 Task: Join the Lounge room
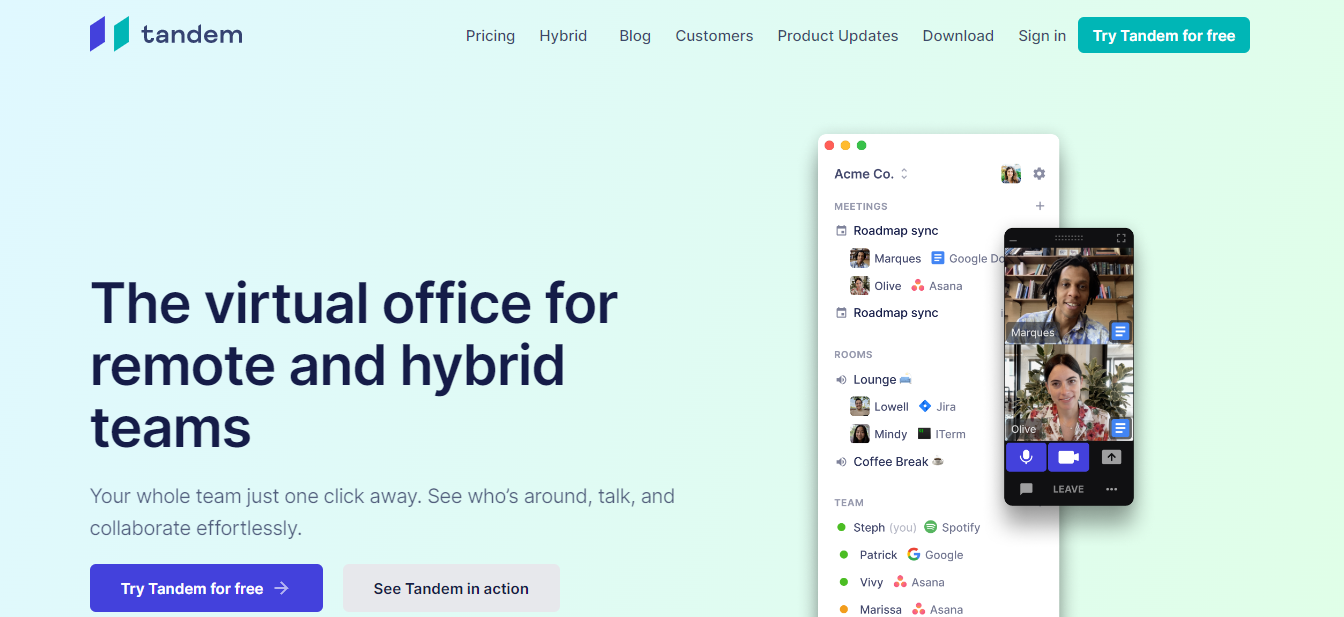click(x=882, y=380)
